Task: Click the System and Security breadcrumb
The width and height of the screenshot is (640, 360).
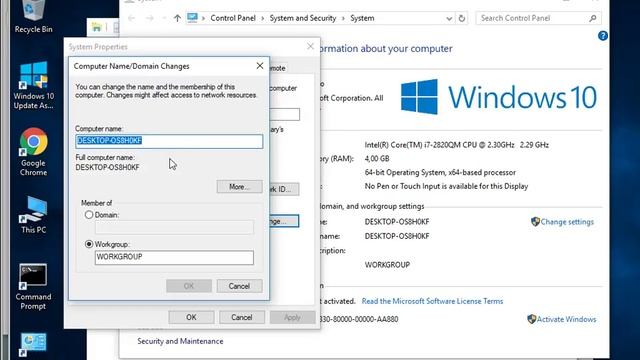Action: [303, 18]
